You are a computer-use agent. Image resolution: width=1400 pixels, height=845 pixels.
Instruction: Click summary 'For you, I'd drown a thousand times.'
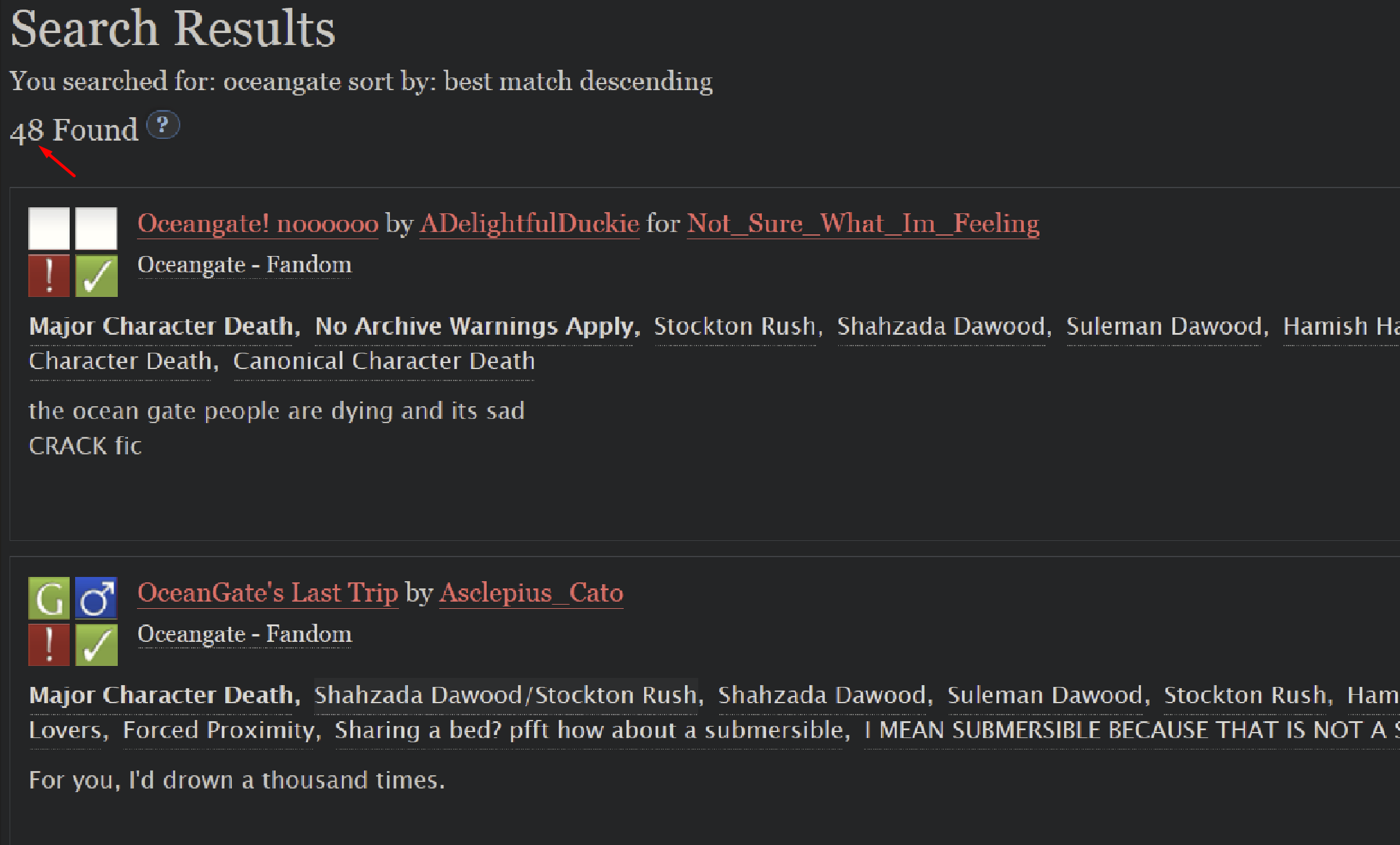(237, 780)
